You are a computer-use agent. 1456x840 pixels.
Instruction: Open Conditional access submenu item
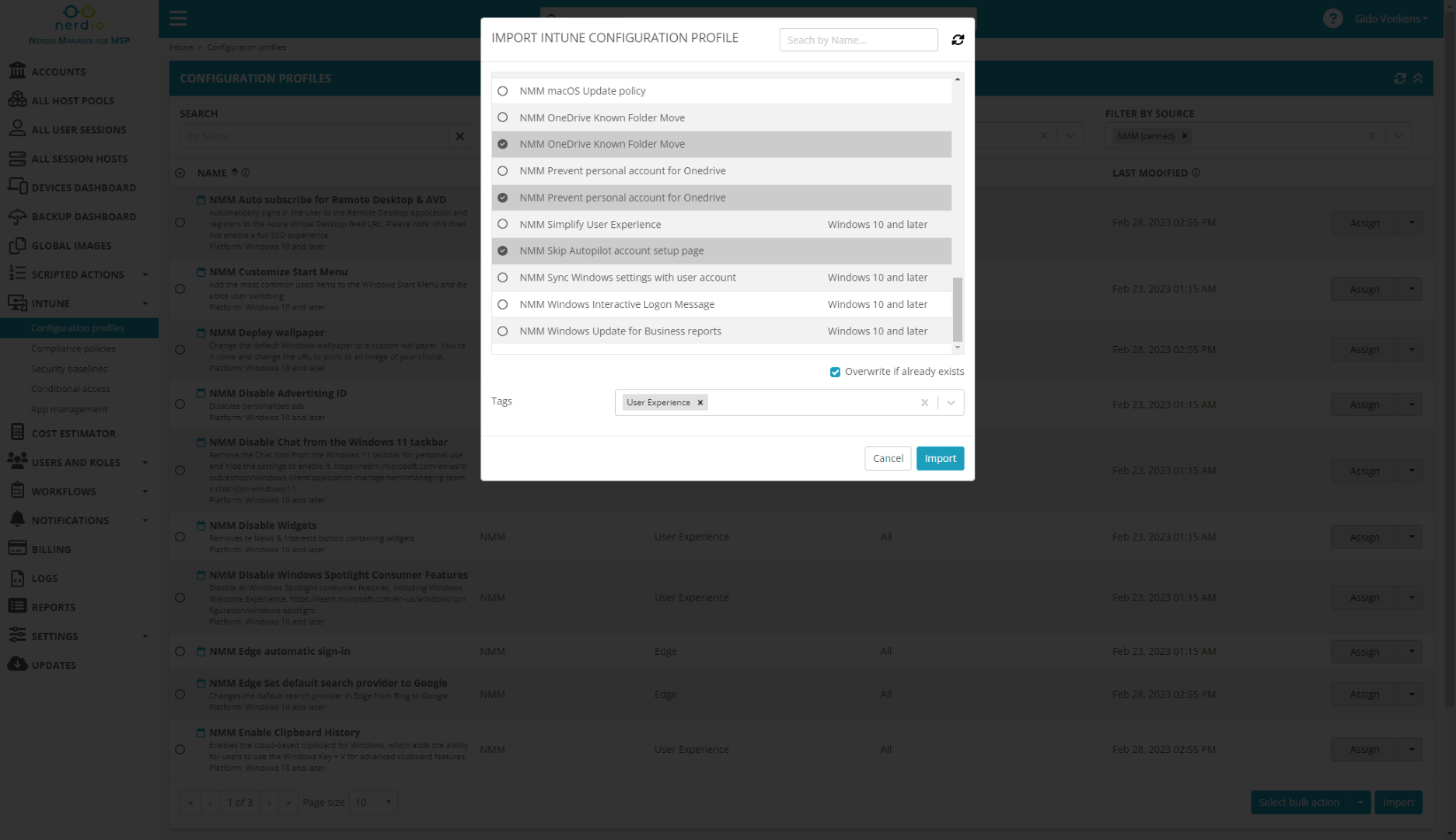71,389
